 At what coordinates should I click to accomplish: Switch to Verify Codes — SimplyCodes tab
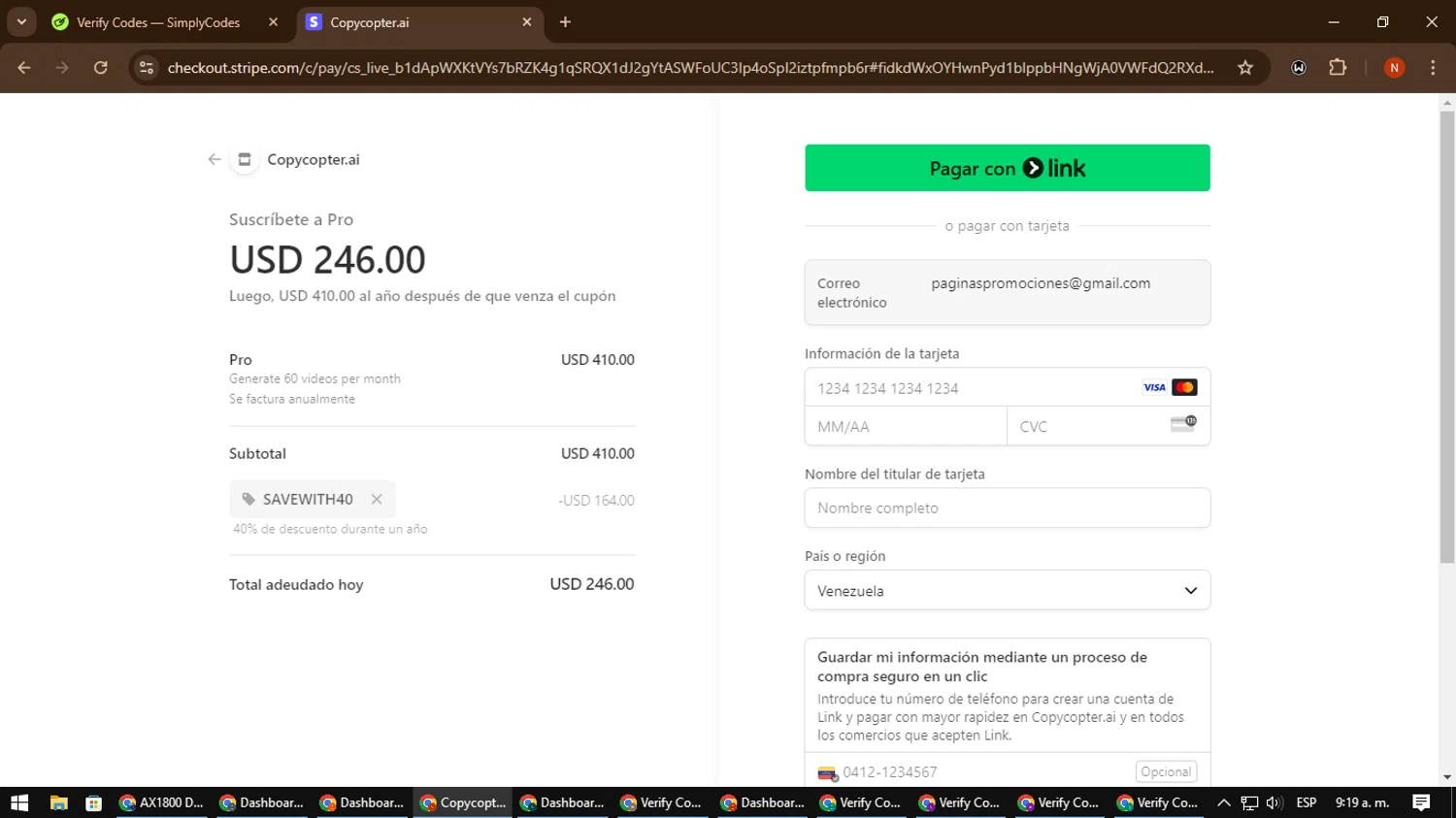pyautogui.click(x=158, y=22)
